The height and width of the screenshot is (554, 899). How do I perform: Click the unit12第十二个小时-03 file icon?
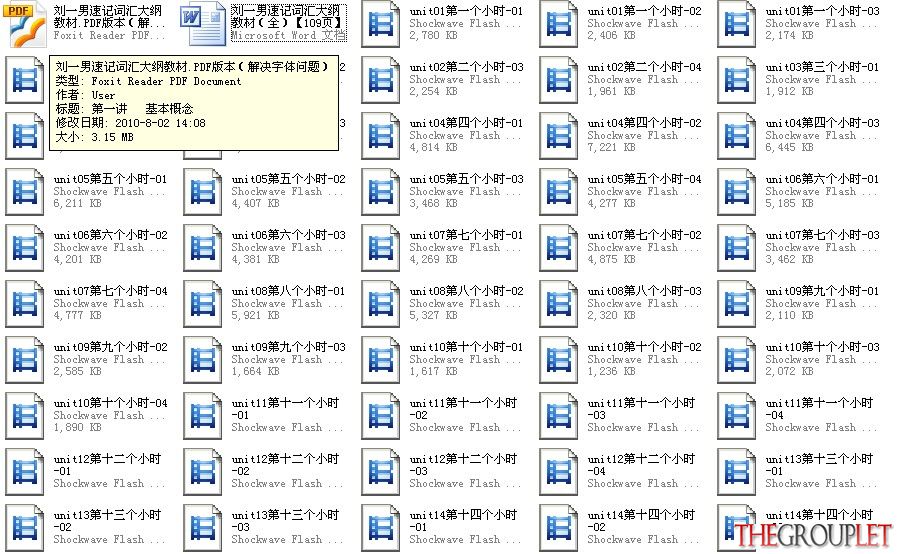pyautogui.click(x=381, y=472)
